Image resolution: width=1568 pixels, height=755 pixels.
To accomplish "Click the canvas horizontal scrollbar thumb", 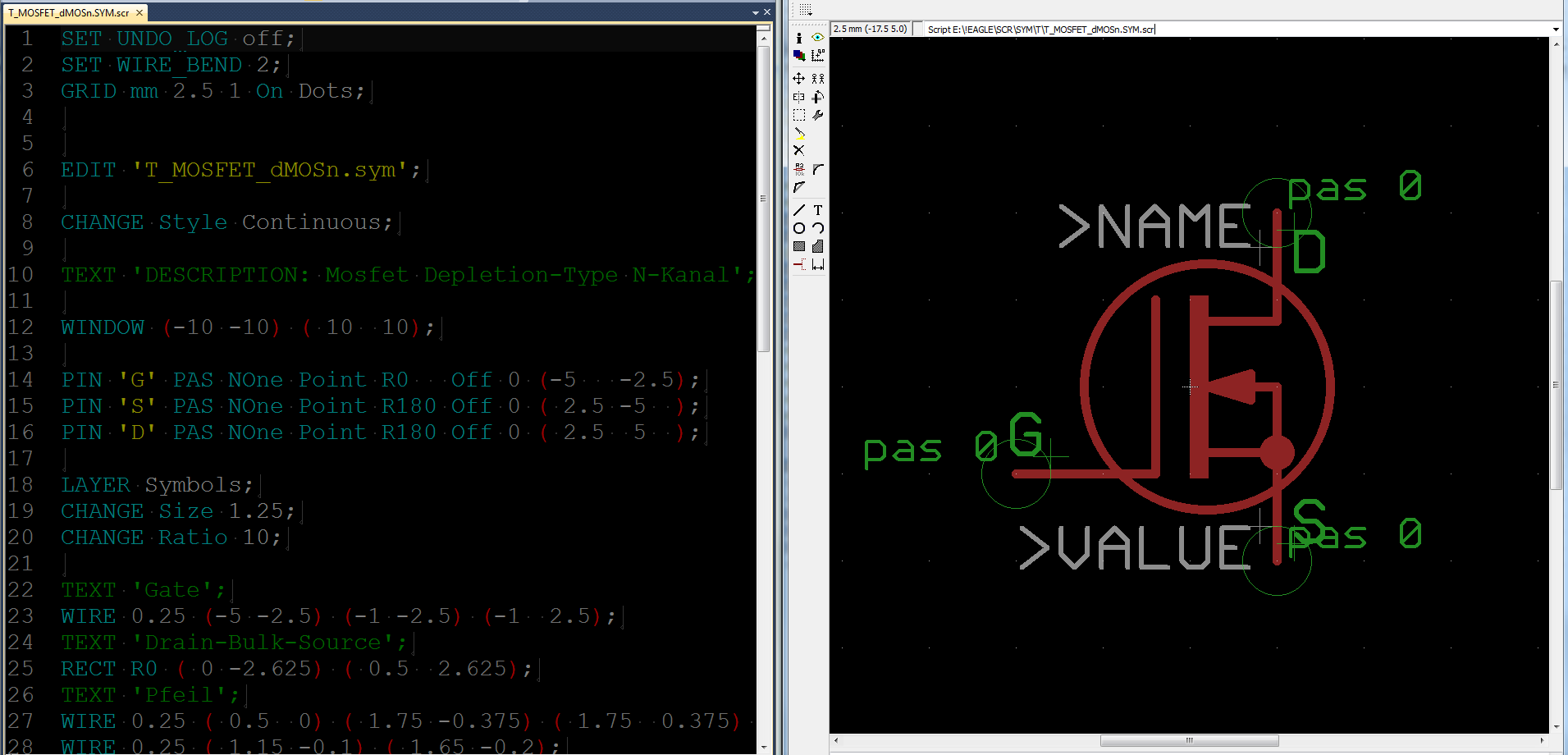I will tap(1189, 740).
